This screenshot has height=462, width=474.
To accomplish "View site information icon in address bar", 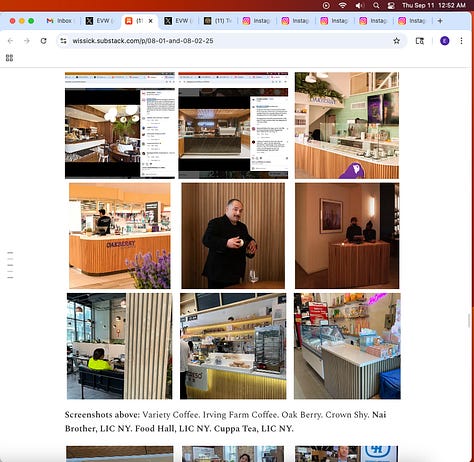I will (x=63, y=41).
